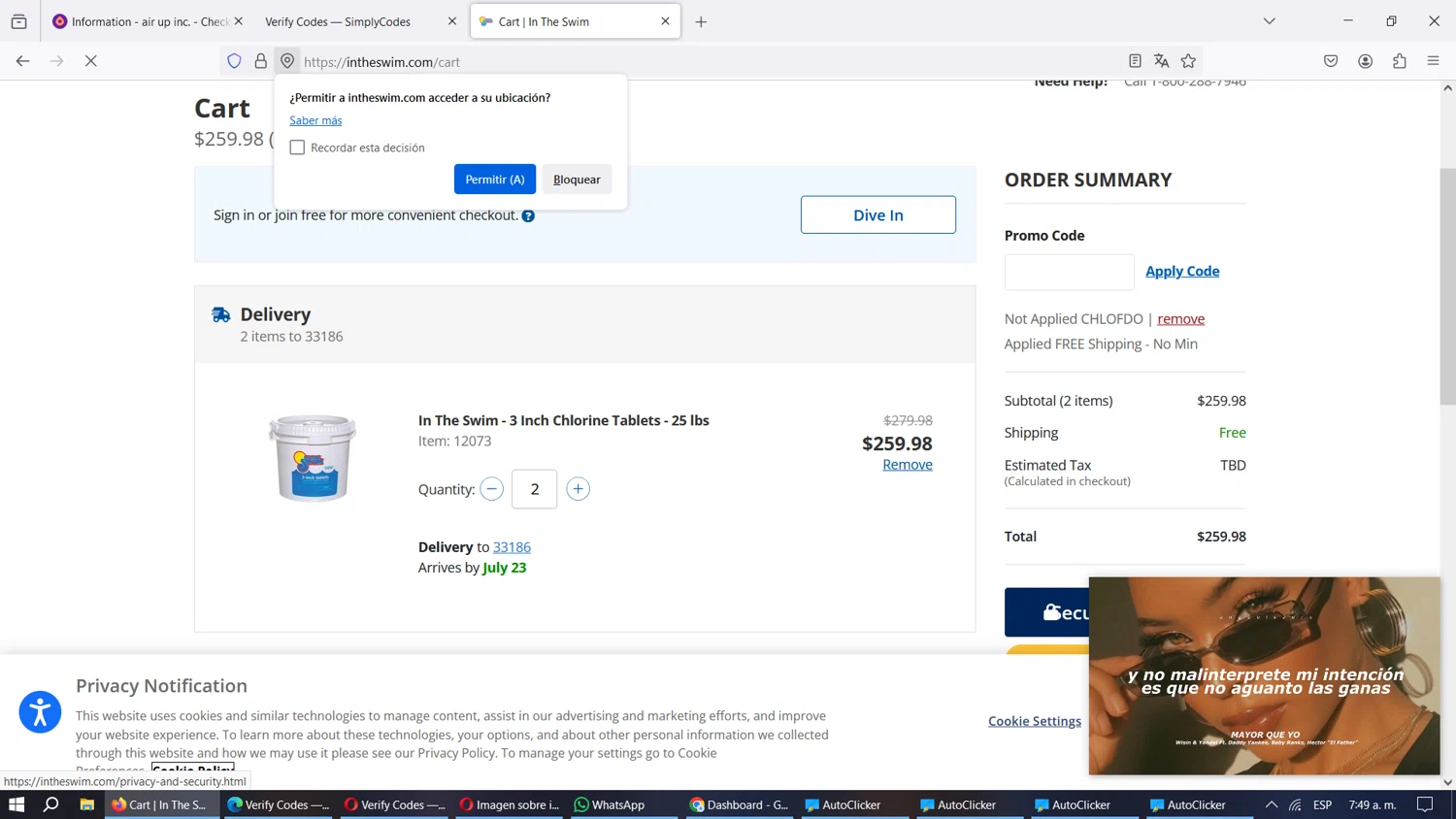Open Dashboard Chrome window in taskbar
Screen dimensions: 1456x819
[x=740, y=804]
